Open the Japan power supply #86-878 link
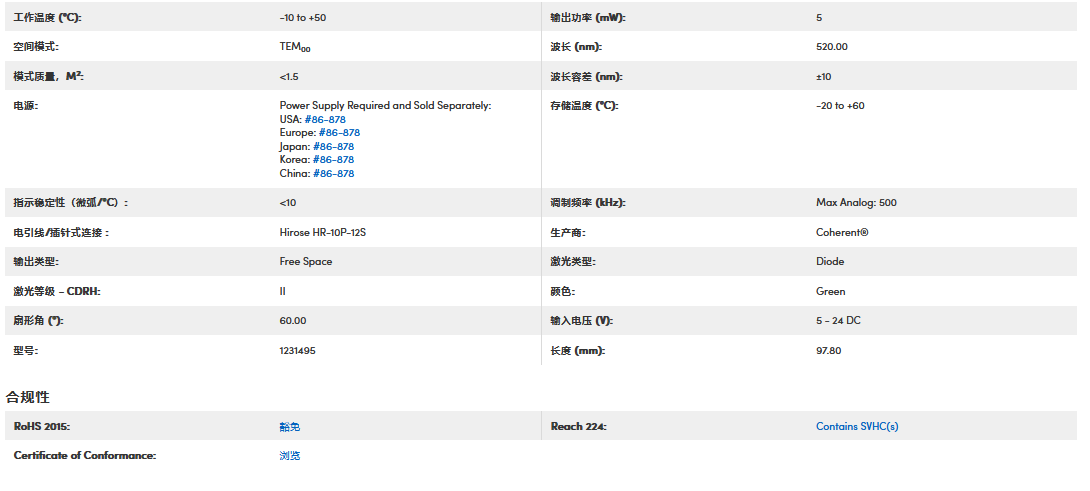Screen dimensions: 1090x491 pyautogui.click(x=333, y=146)
